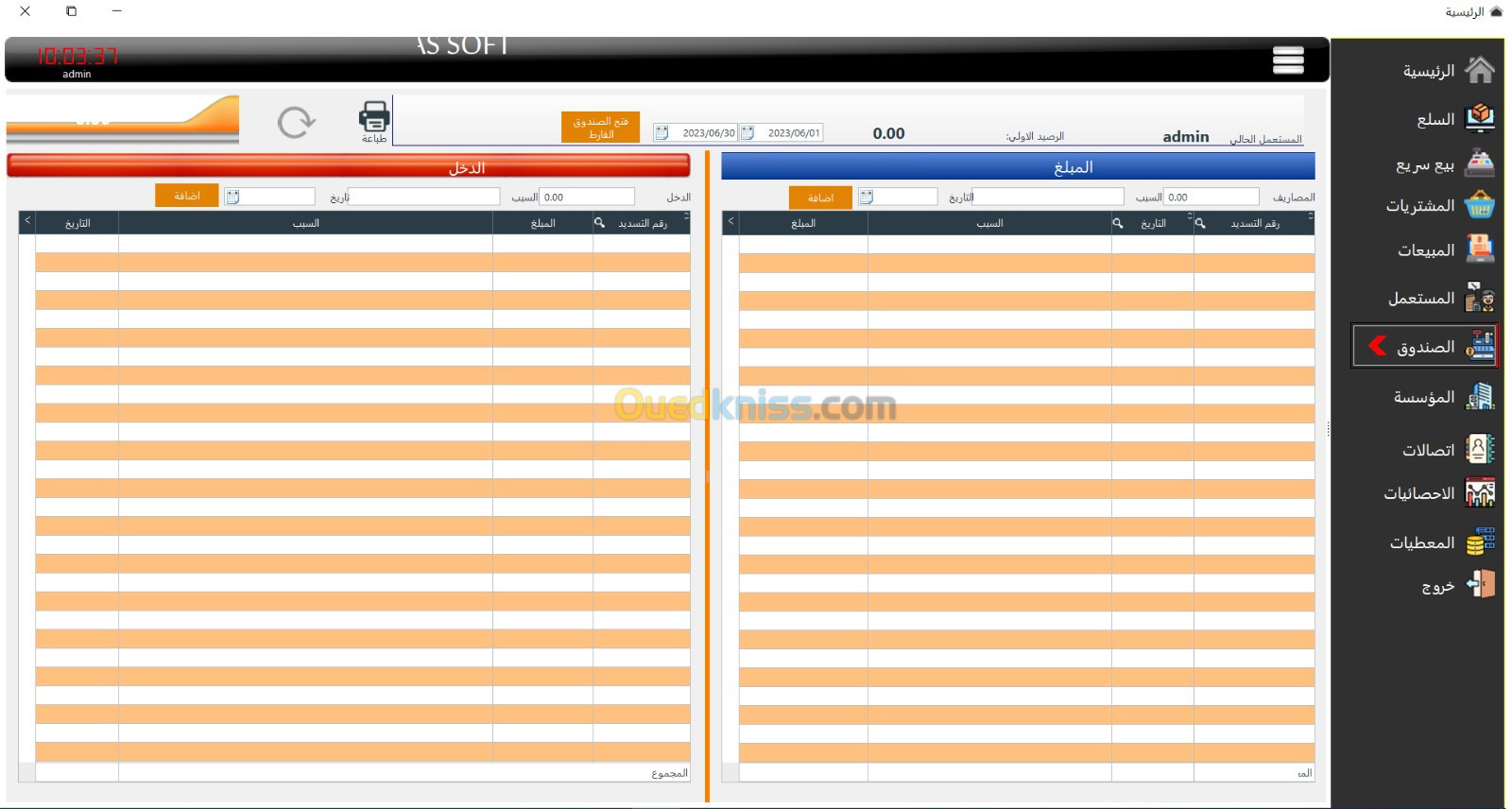Viewport: 1512px width, 809px height.
Task: Toggle the hamburger menu in top bar
Action: [1288, 60]
